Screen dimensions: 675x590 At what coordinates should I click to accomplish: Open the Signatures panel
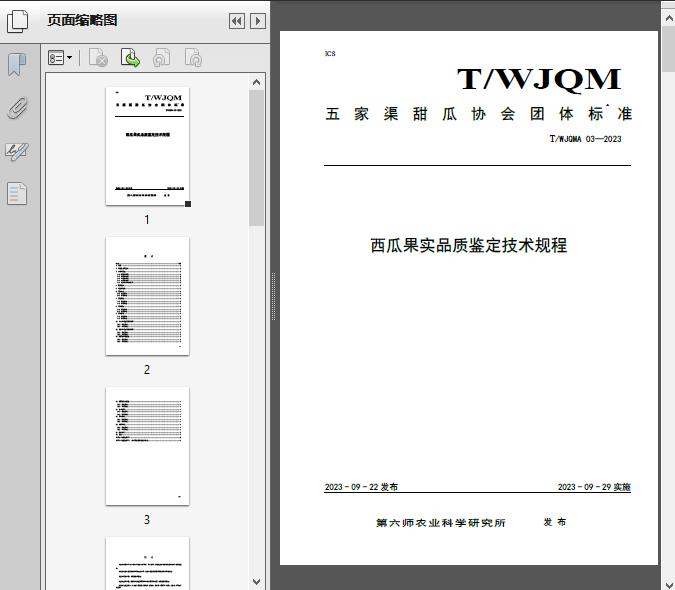[17, 151]
